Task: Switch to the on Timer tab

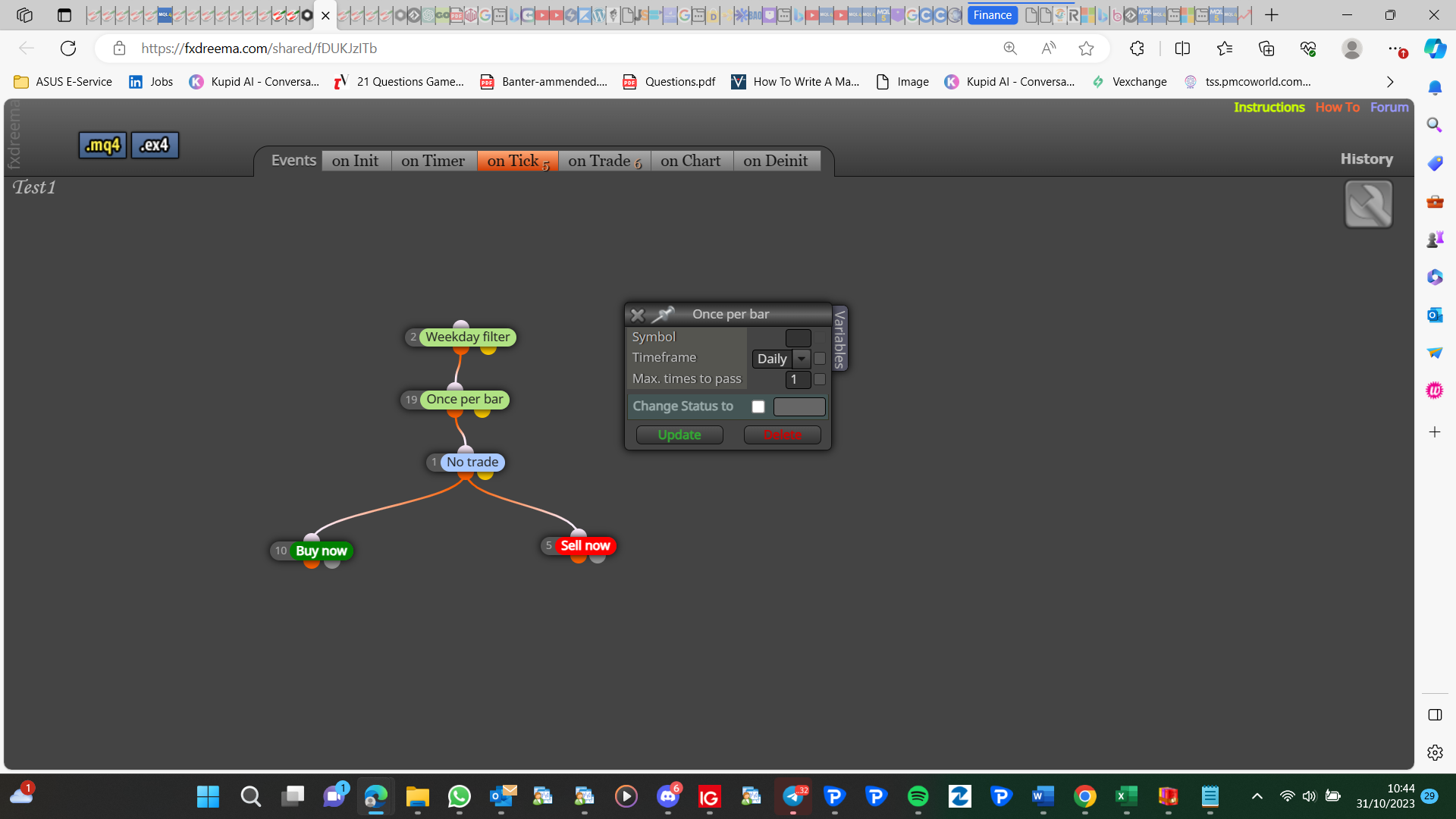Action: 433,161
